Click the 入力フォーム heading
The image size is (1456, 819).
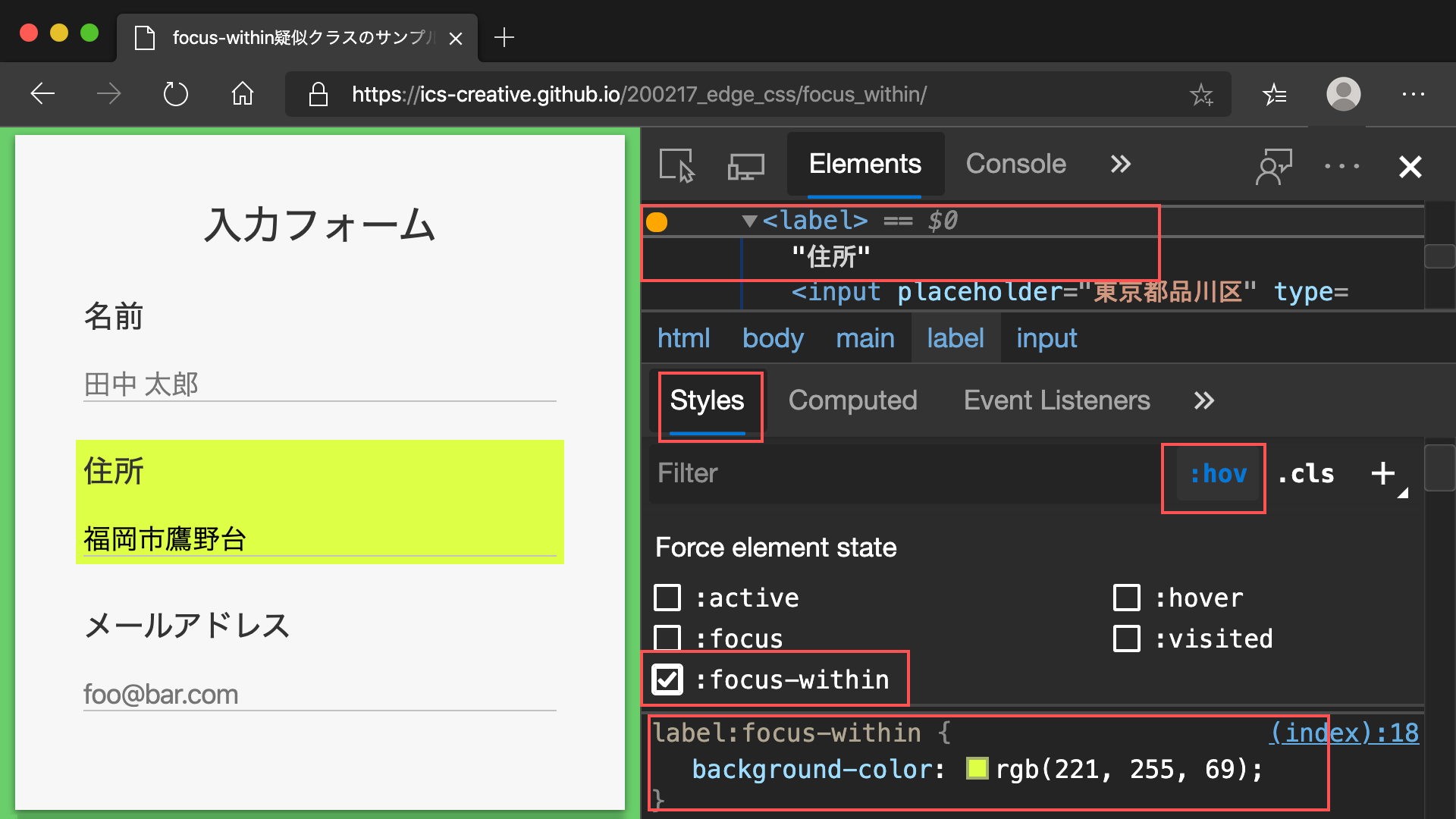click(x=319, y=225)
